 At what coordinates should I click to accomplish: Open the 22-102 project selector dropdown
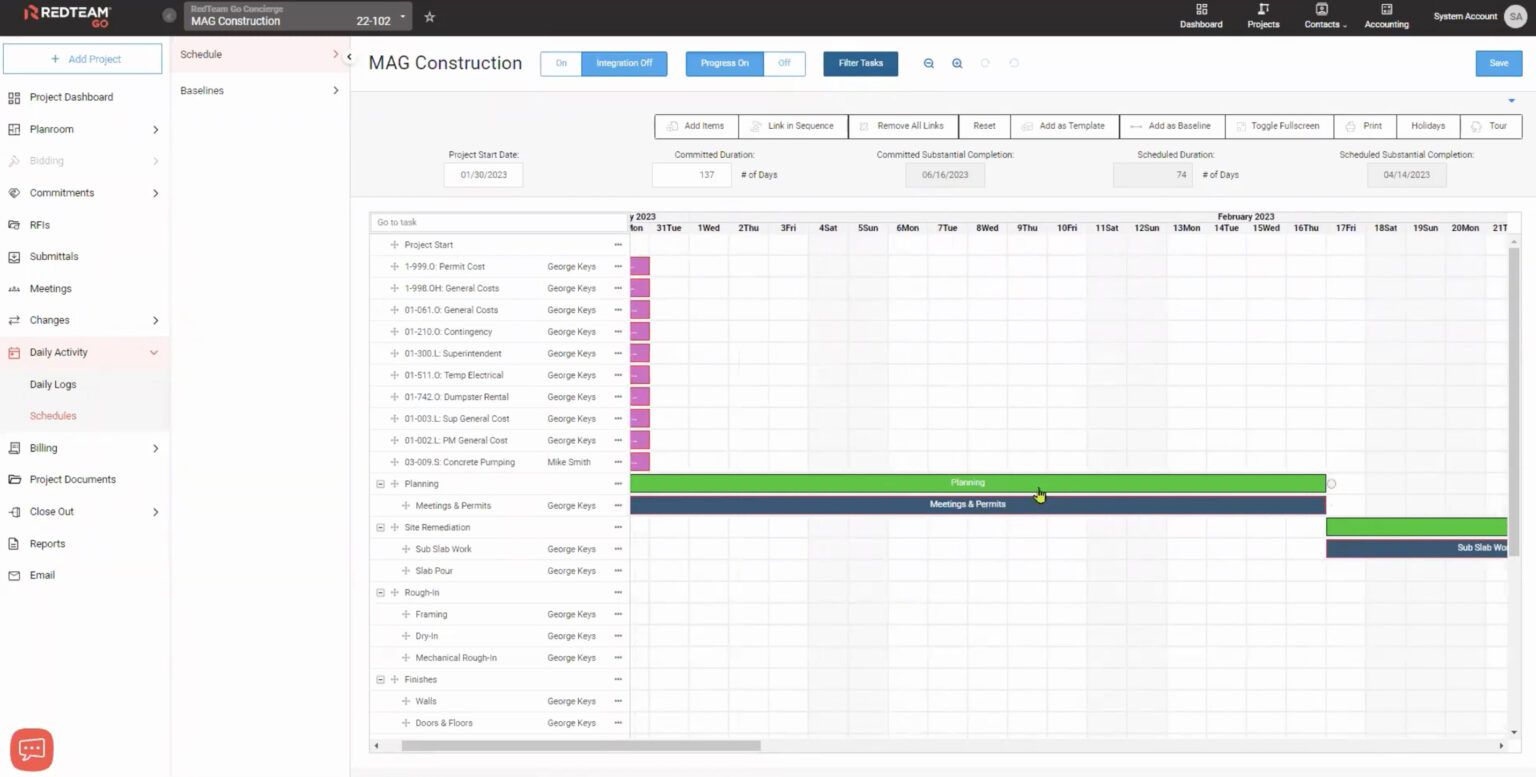tap(403, 16)
